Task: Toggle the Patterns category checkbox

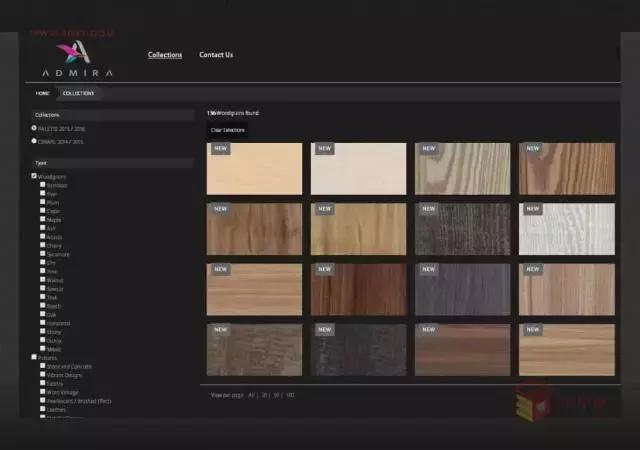Action: pyautogui.click(x=34, y=357)
